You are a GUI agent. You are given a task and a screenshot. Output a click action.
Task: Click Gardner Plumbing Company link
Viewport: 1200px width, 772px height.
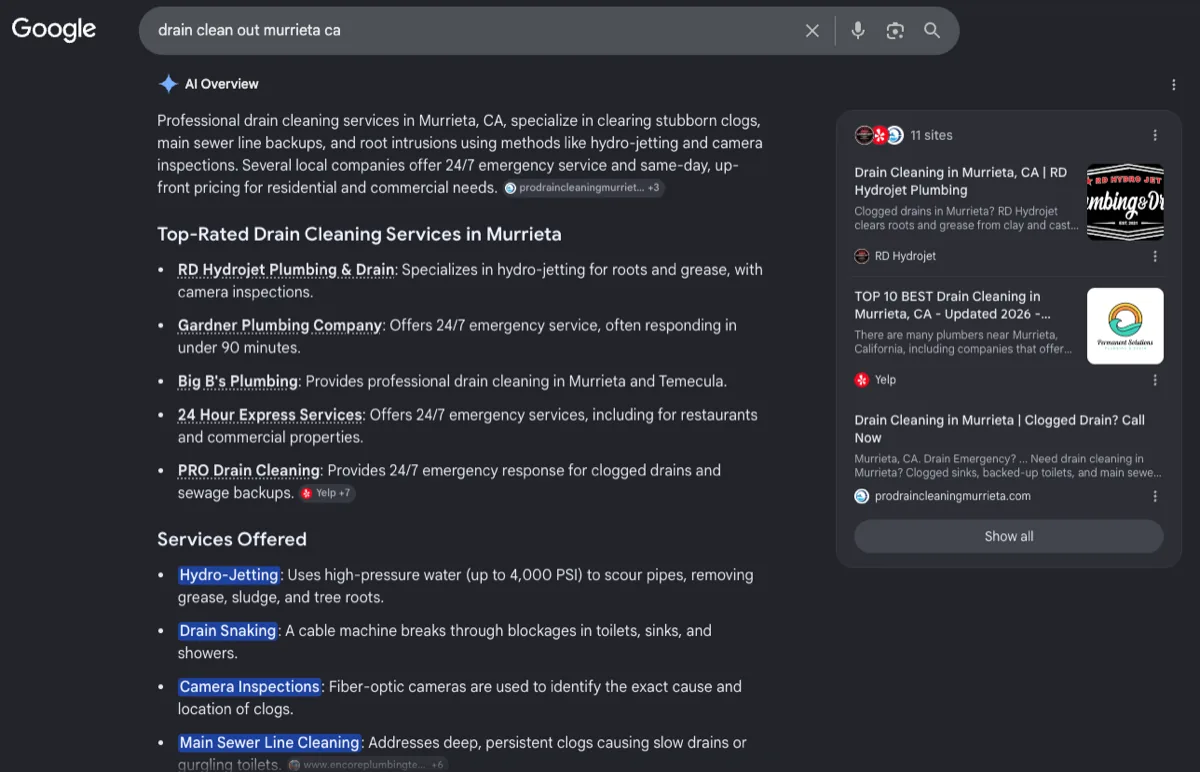tap(280, 325)
